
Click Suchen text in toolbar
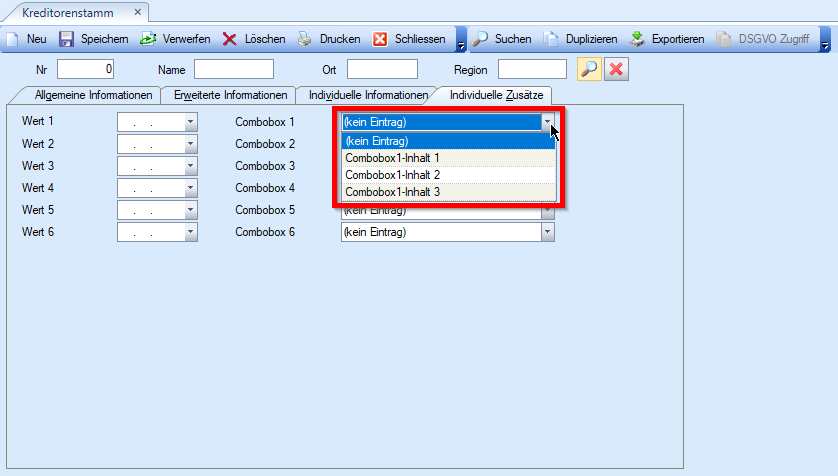[513, 39]
